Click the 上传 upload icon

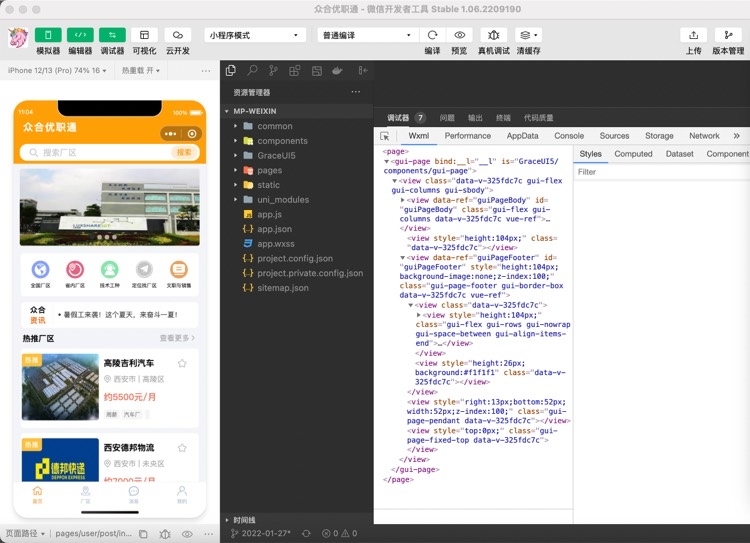(694, 35)
